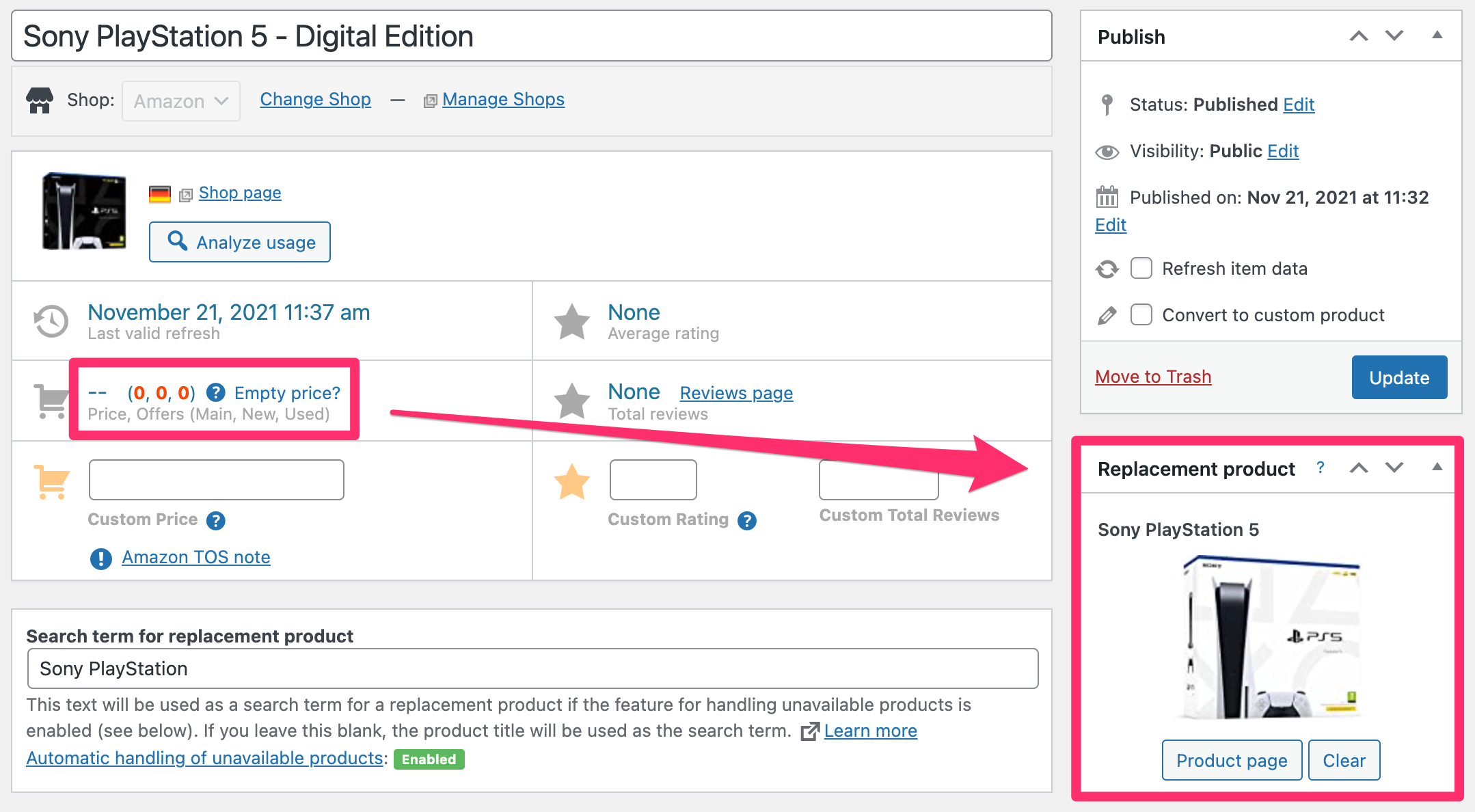
Task: Open the Amazon shop dropdown
Action: 180,101
